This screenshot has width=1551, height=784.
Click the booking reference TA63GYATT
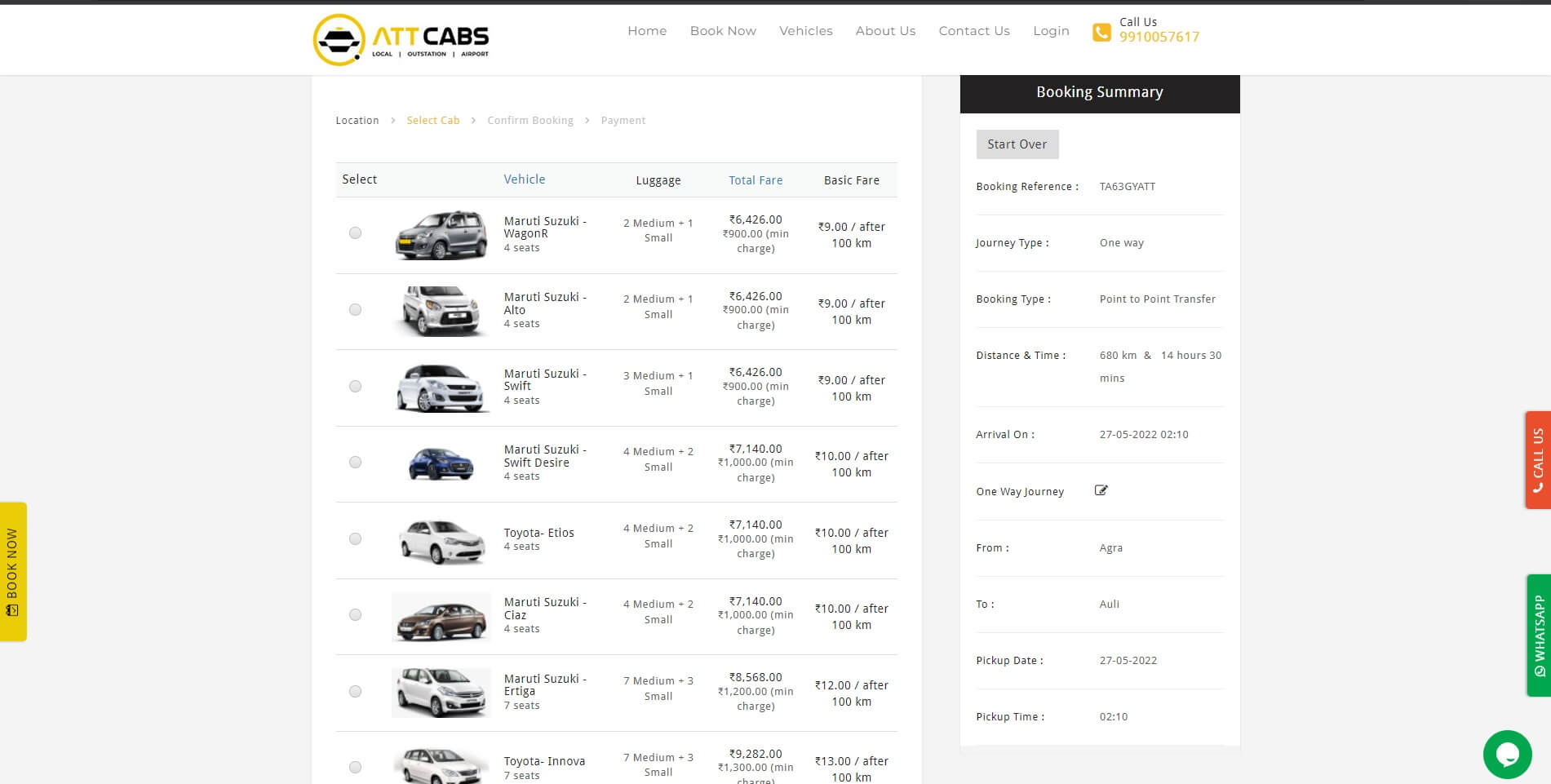click(1128, 187)
